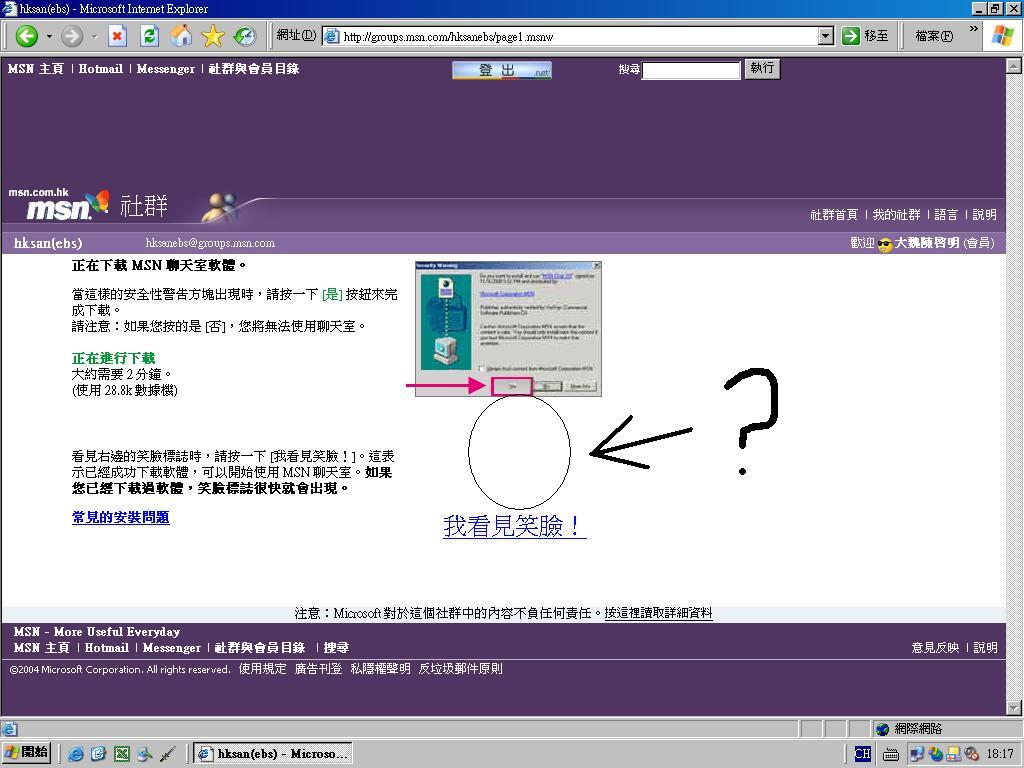The height and width of the screenshot is (768, 1024).
Task: Open Messenger link in top bar
Action: [166, 69]
